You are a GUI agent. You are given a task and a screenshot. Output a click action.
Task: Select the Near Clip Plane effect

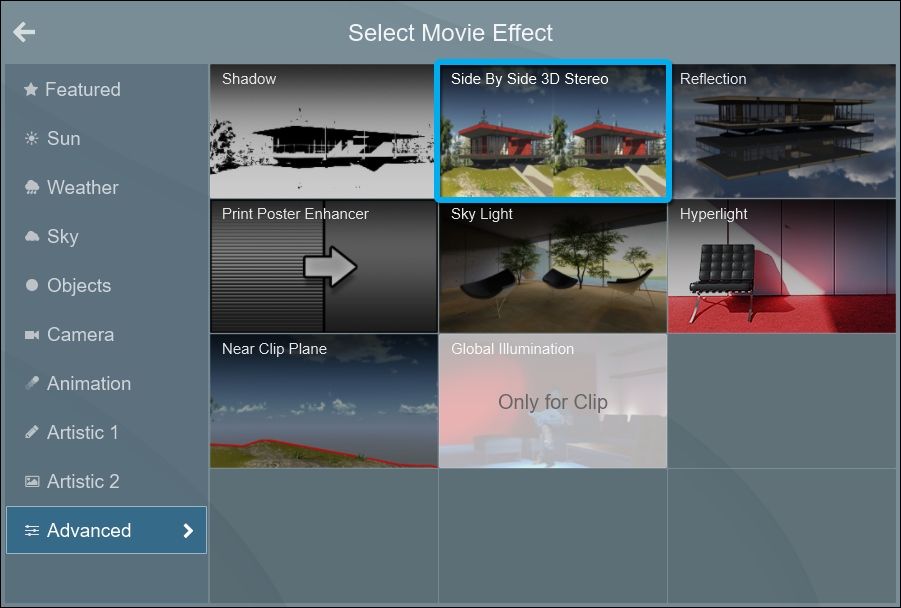point(323,402)
